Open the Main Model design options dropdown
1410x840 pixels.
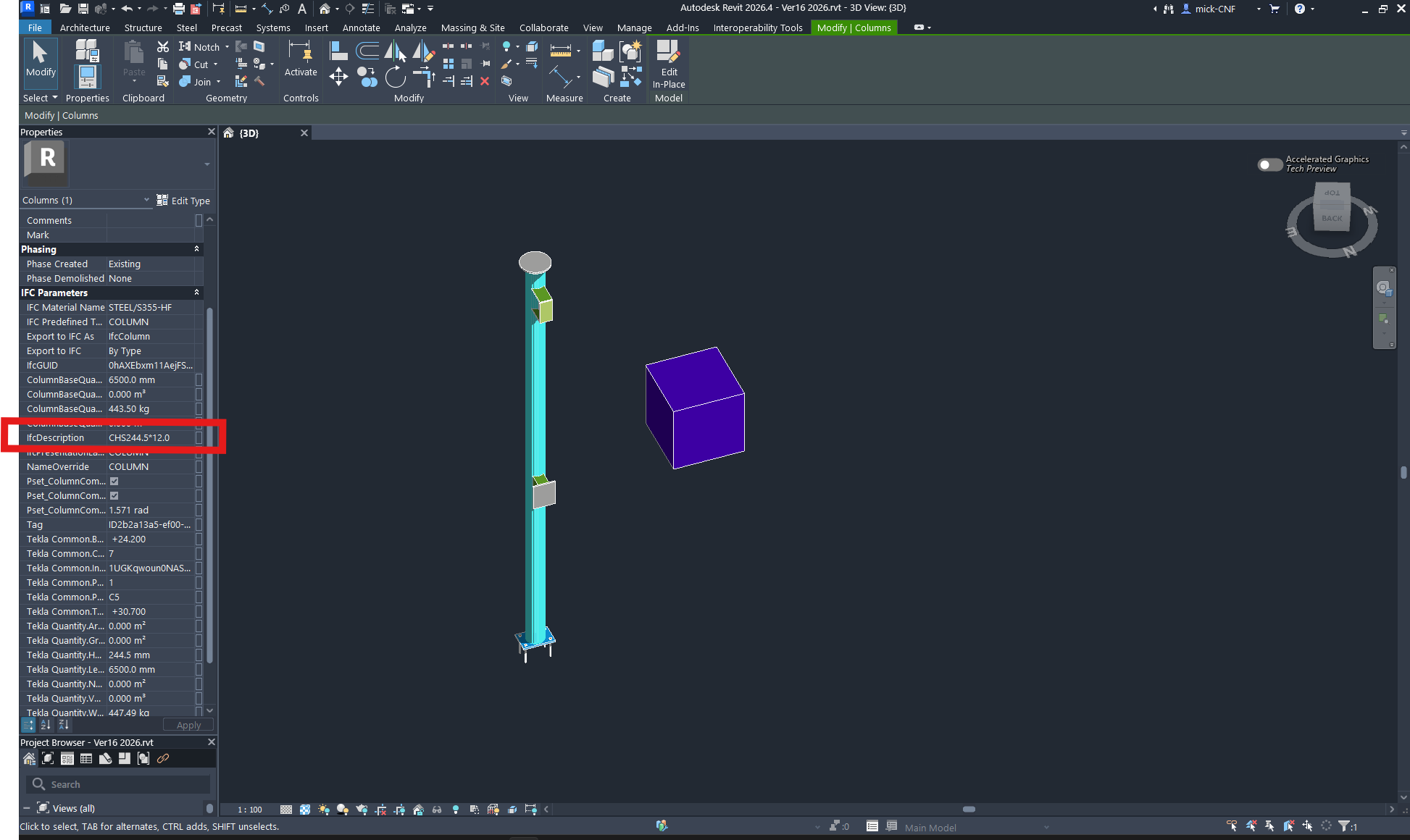point(976,828)
